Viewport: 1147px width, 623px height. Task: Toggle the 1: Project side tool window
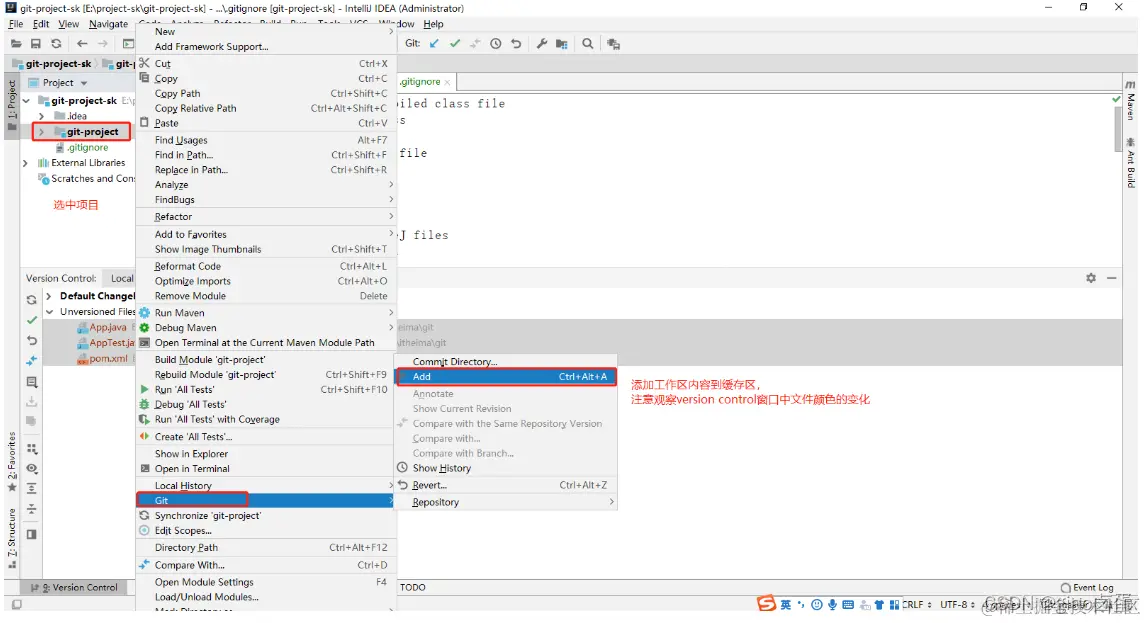pyautogui.click(x=12, y=107)
